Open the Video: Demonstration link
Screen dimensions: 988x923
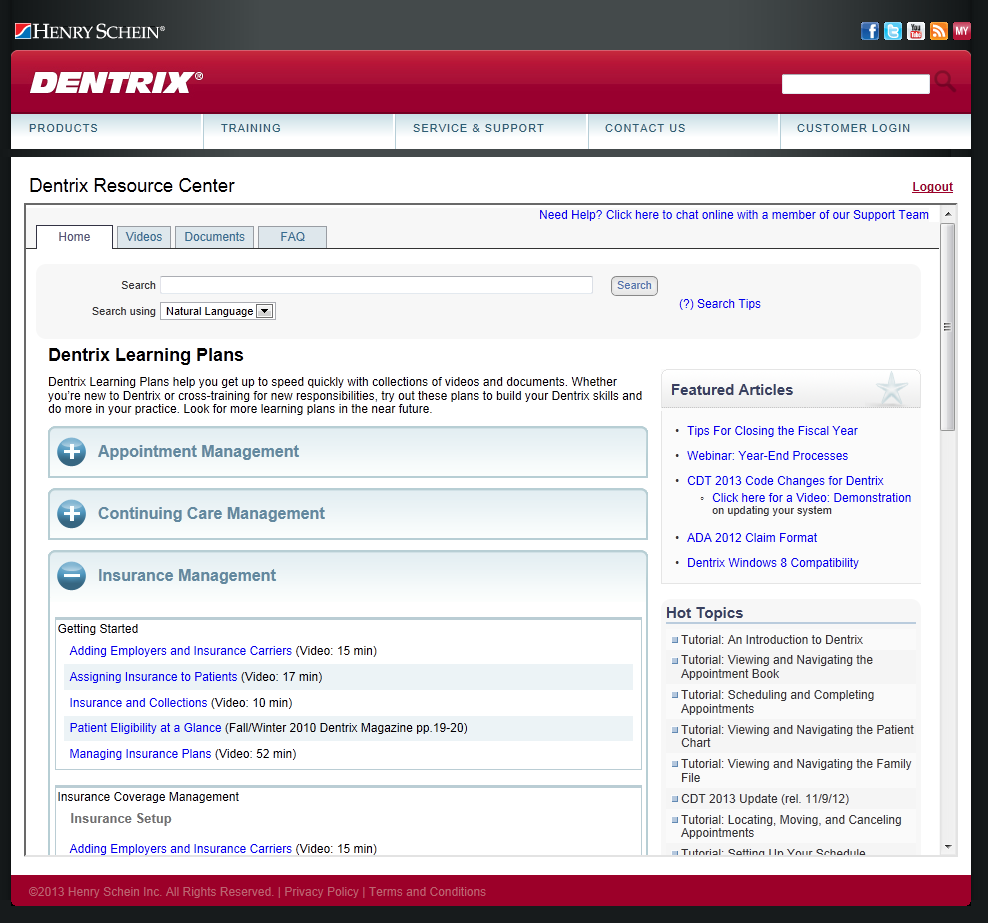tap(812, 498)
